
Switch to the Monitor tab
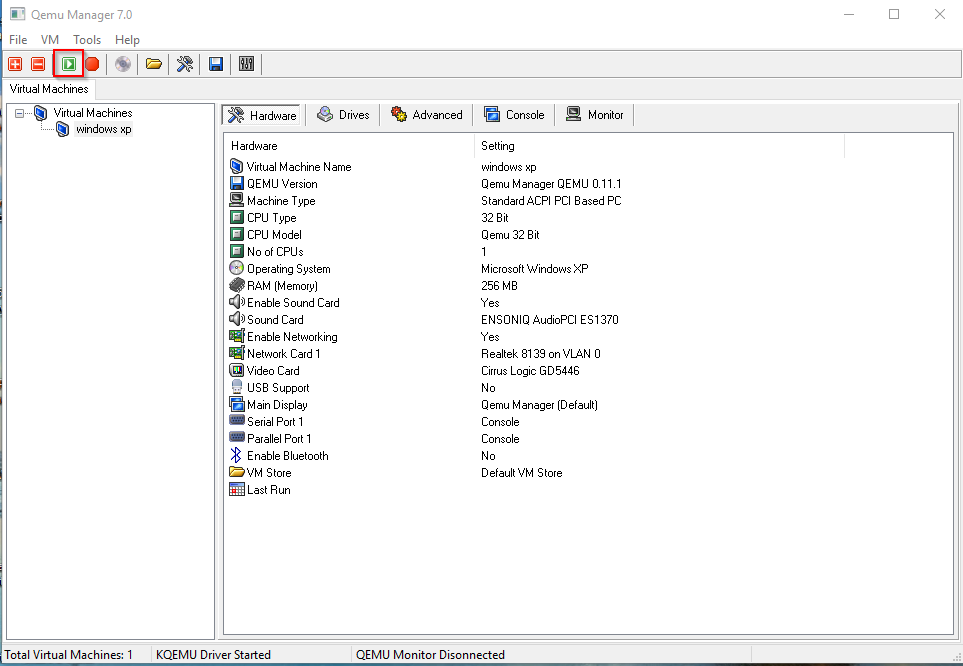pyautogui.click(x=595, y=115)
